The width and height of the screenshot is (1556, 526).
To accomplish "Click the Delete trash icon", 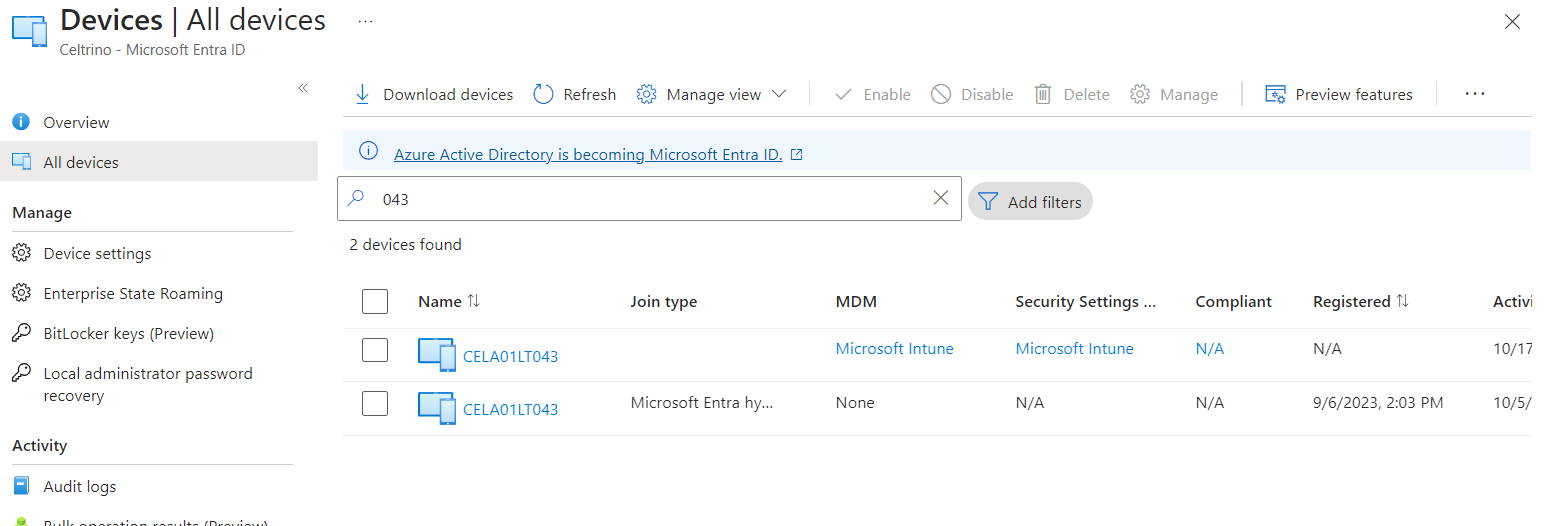I will (1043, 94).
